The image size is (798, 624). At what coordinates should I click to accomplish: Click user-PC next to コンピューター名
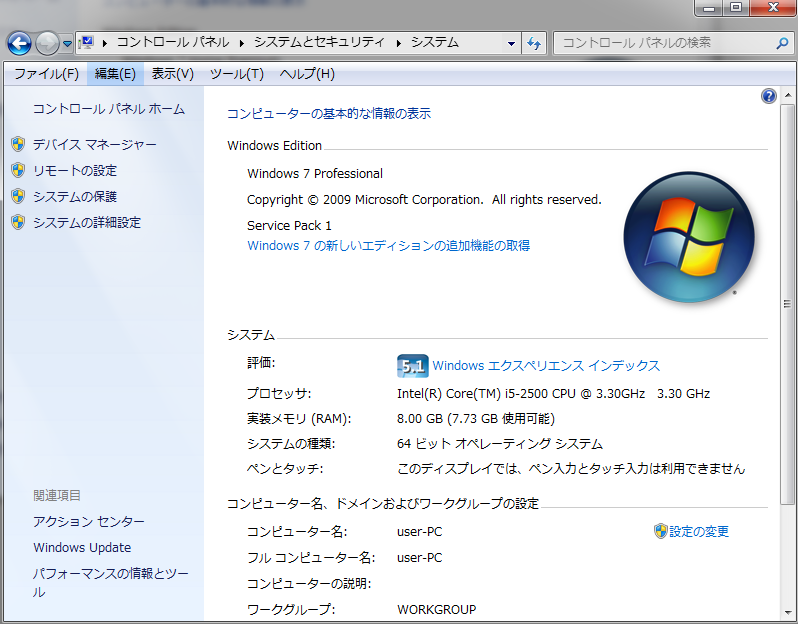coord(419,531)
